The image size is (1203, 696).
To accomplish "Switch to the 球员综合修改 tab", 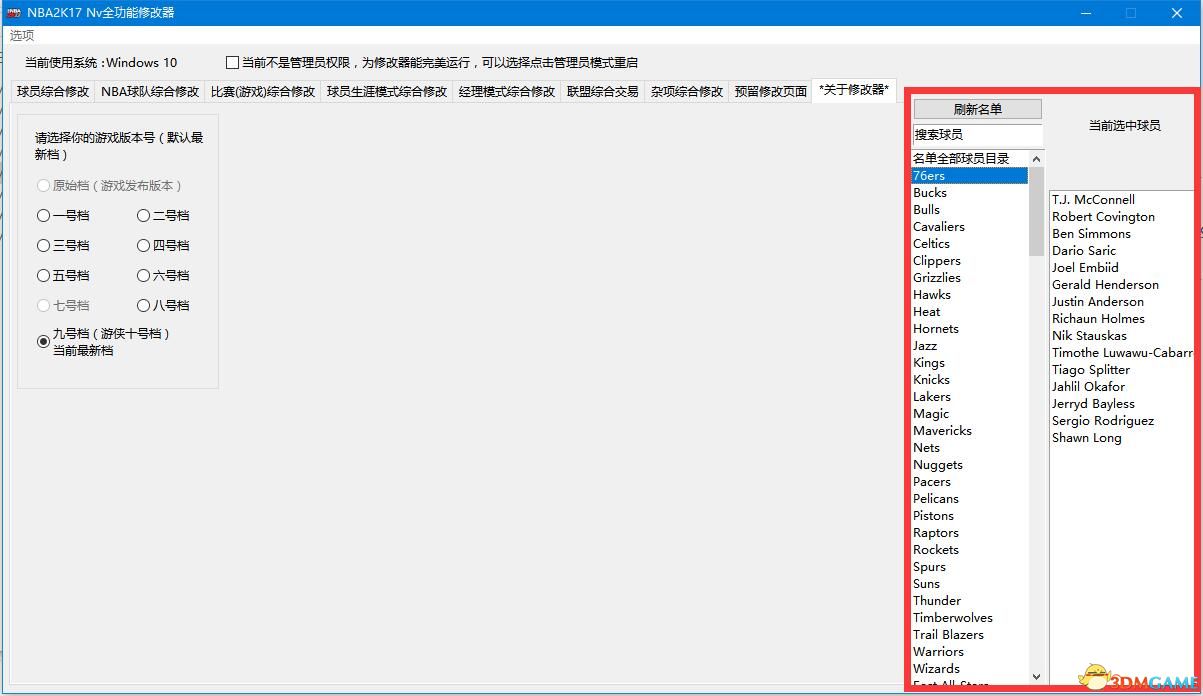I will (53, 91).
